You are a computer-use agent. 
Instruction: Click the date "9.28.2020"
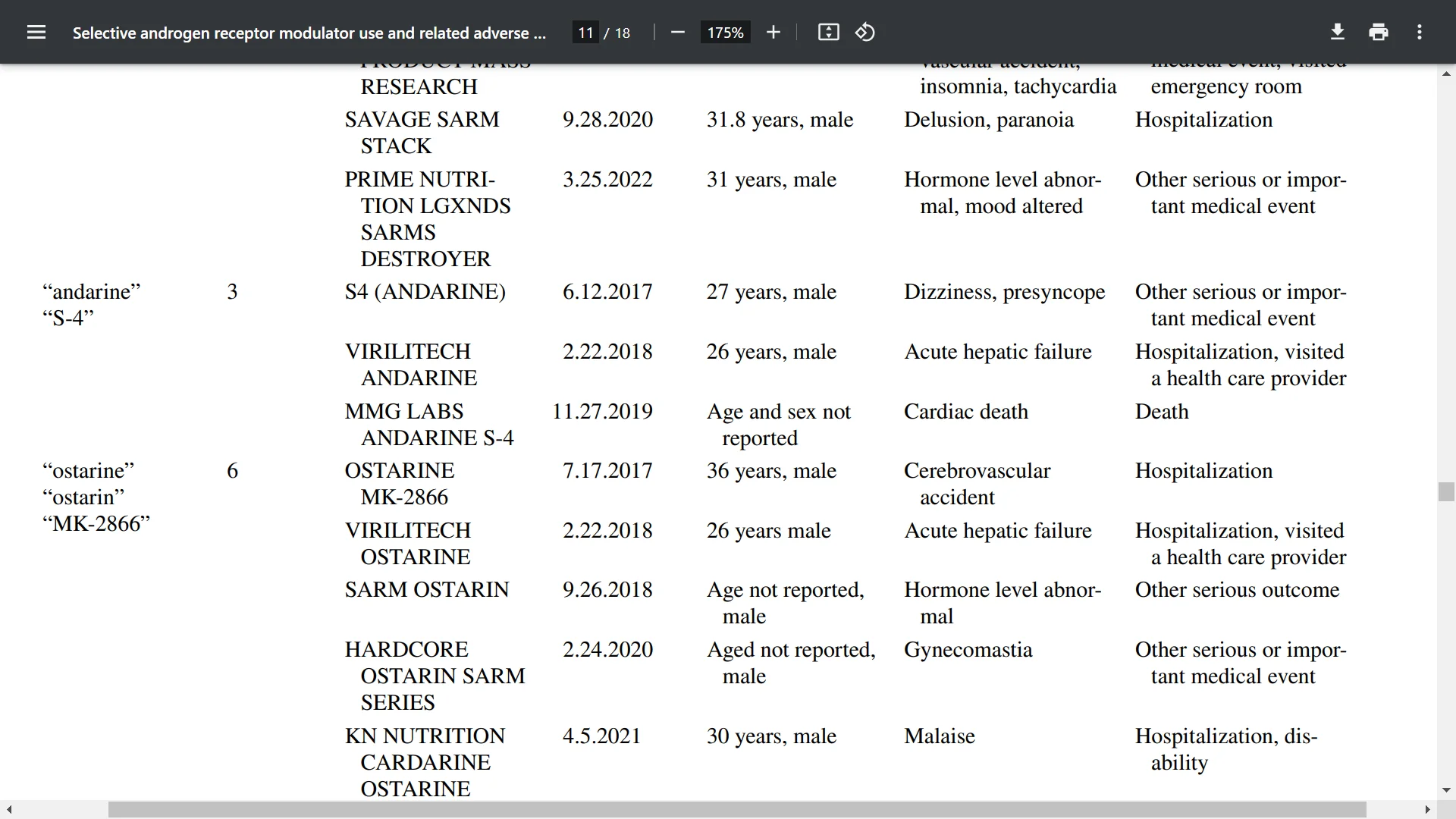tap(607, 120)
